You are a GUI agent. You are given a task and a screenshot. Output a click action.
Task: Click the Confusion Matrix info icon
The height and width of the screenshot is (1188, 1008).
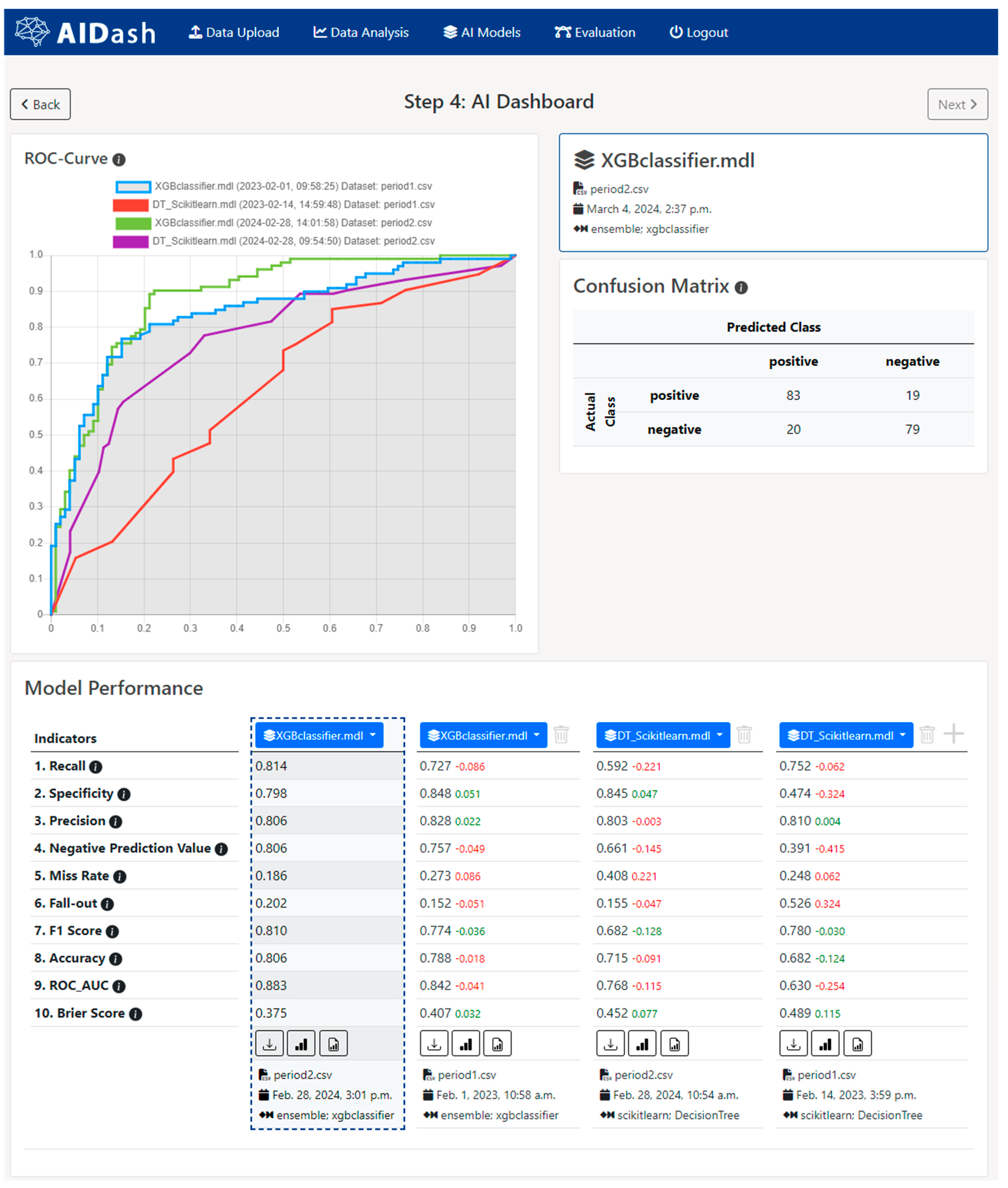(741, 288)
